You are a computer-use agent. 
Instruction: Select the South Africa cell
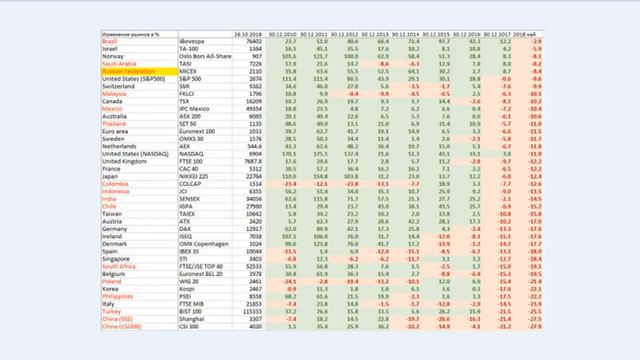pyautogui.click(x=140, y=266)
